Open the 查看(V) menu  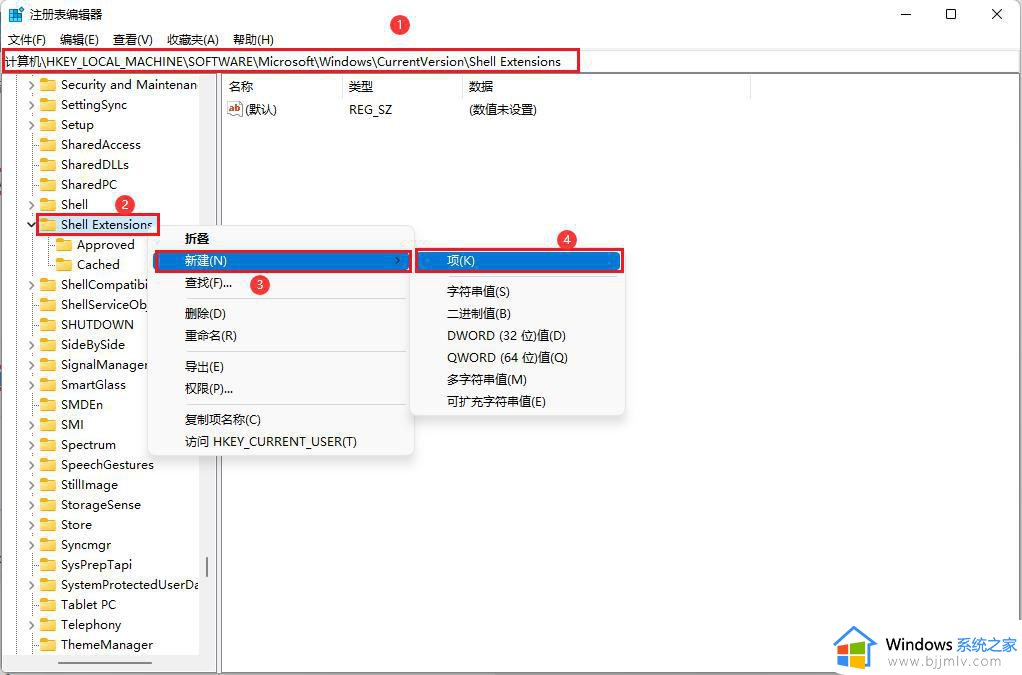click(132, 40)
